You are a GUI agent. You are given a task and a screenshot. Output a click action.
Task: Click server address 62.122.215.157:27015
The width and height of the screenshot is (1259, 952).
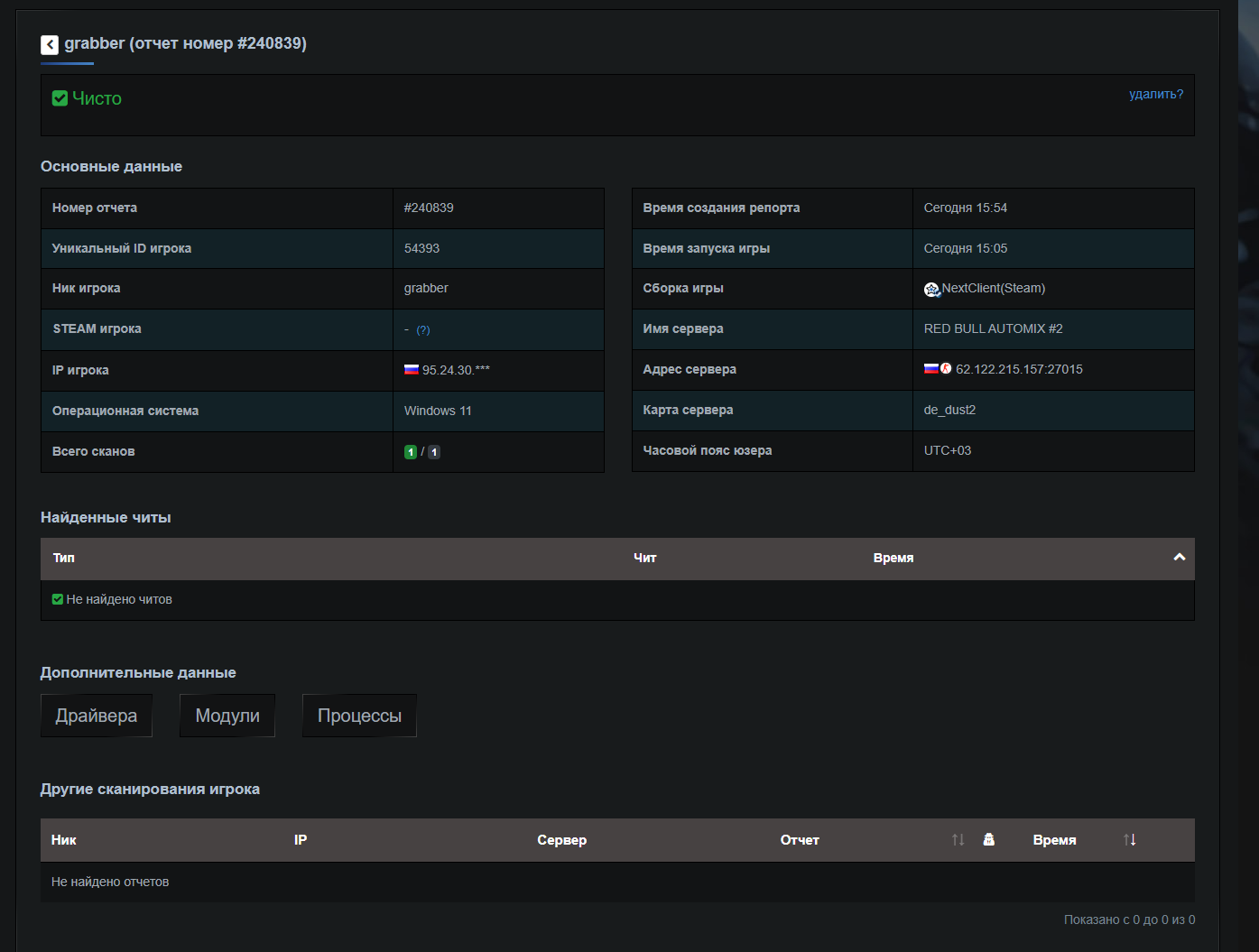point(1019,369)
